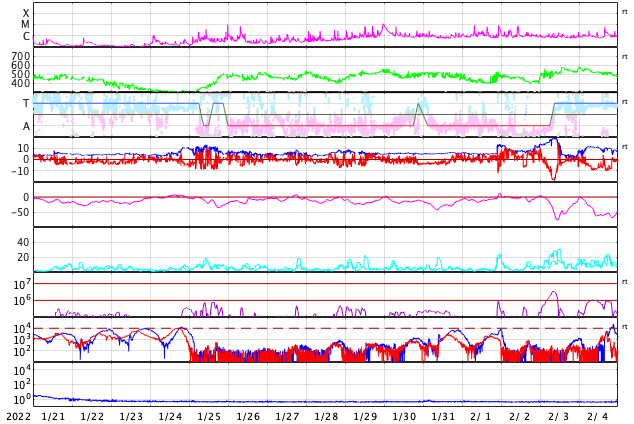The height and width of the screenshot is (424, 634).
Task: Click the 2022 year label at bottom left
Action: click(17, 416)
